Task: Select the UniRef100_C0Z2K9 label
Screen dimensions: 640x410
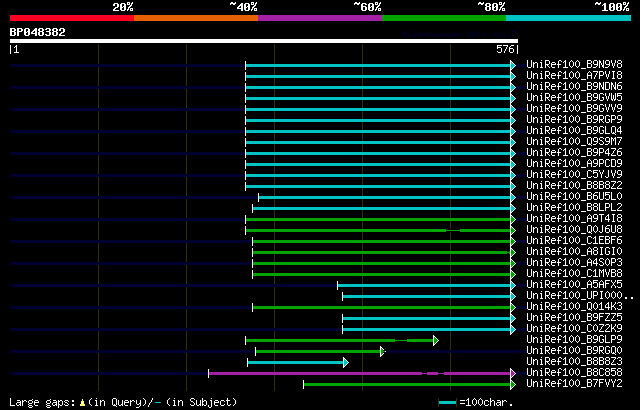Action: (x=574, y=329)
